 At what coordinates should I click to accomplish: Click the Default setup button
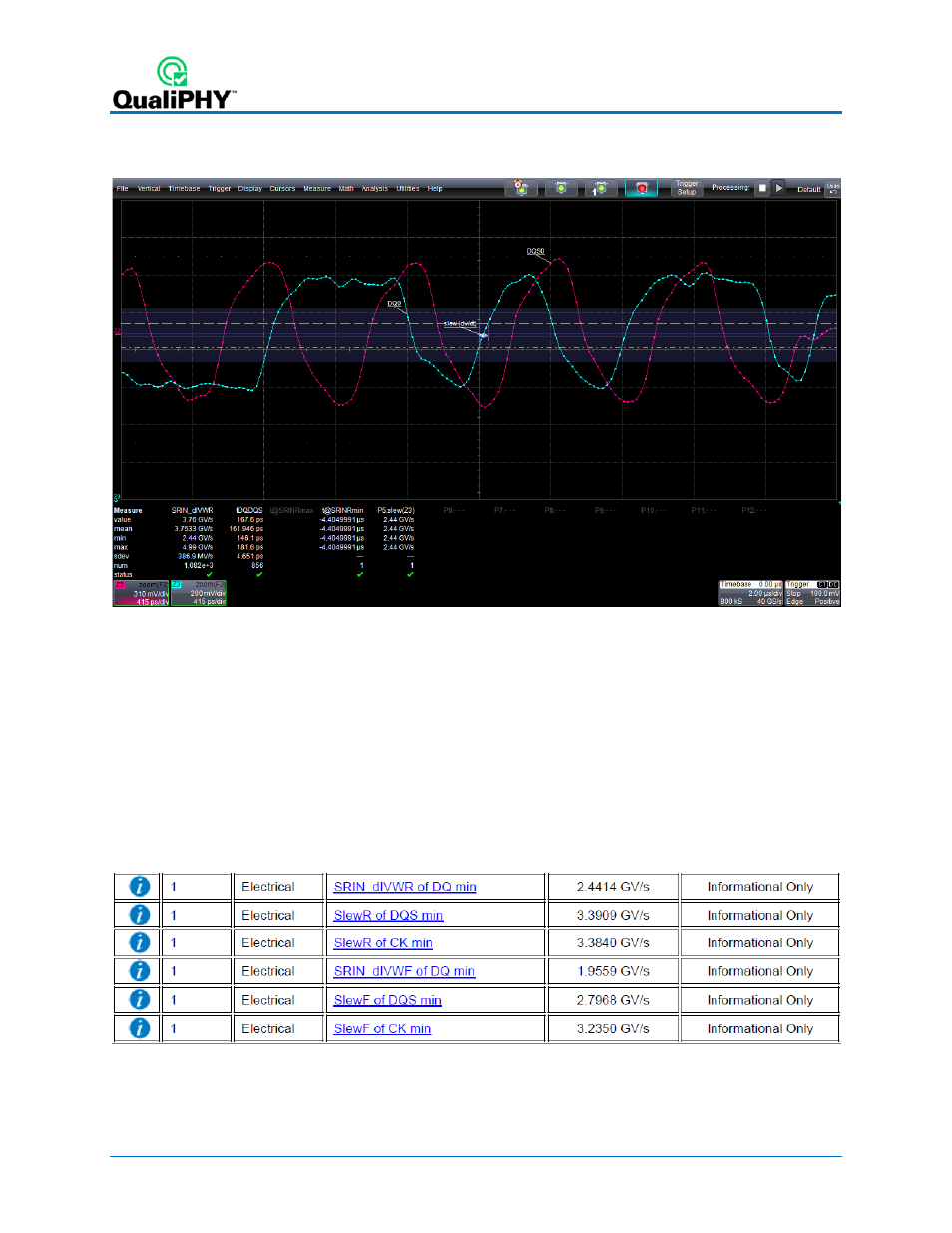tap(808, 189)
